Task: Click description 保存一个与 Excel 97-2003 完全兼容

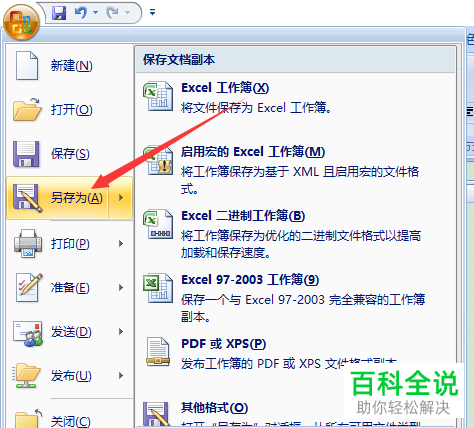Action: tap(303, 308)
